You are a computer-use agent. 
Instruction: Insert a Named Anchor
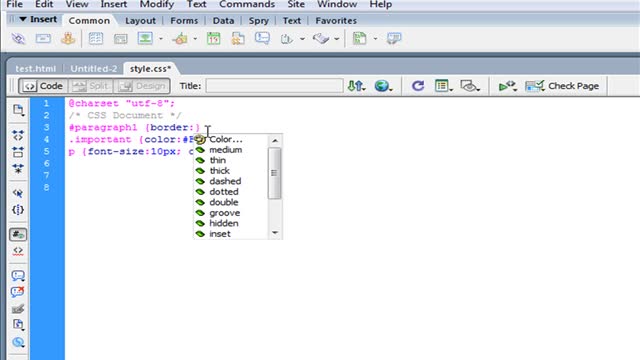click(68, 39)
